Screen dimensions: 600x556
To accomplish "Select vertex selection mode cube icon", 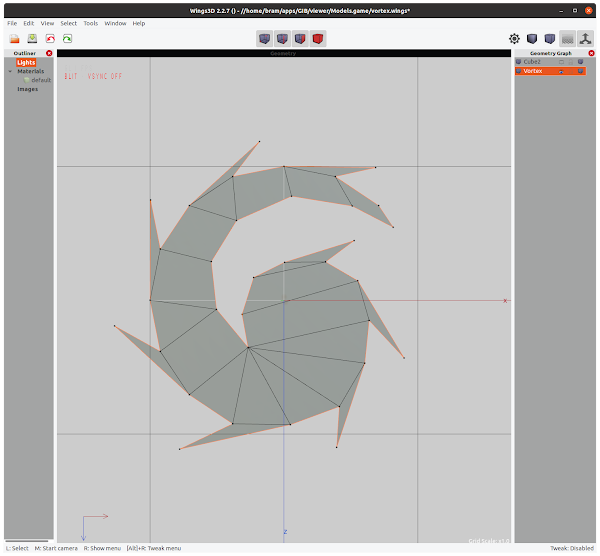I will pos(264,39).
